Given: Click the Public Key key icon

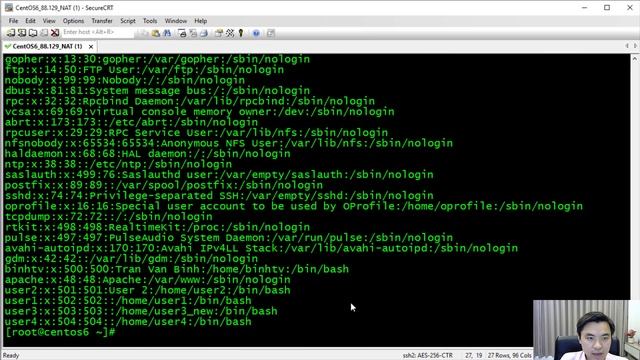Looking at the screenshot, I should click(241, 33).
